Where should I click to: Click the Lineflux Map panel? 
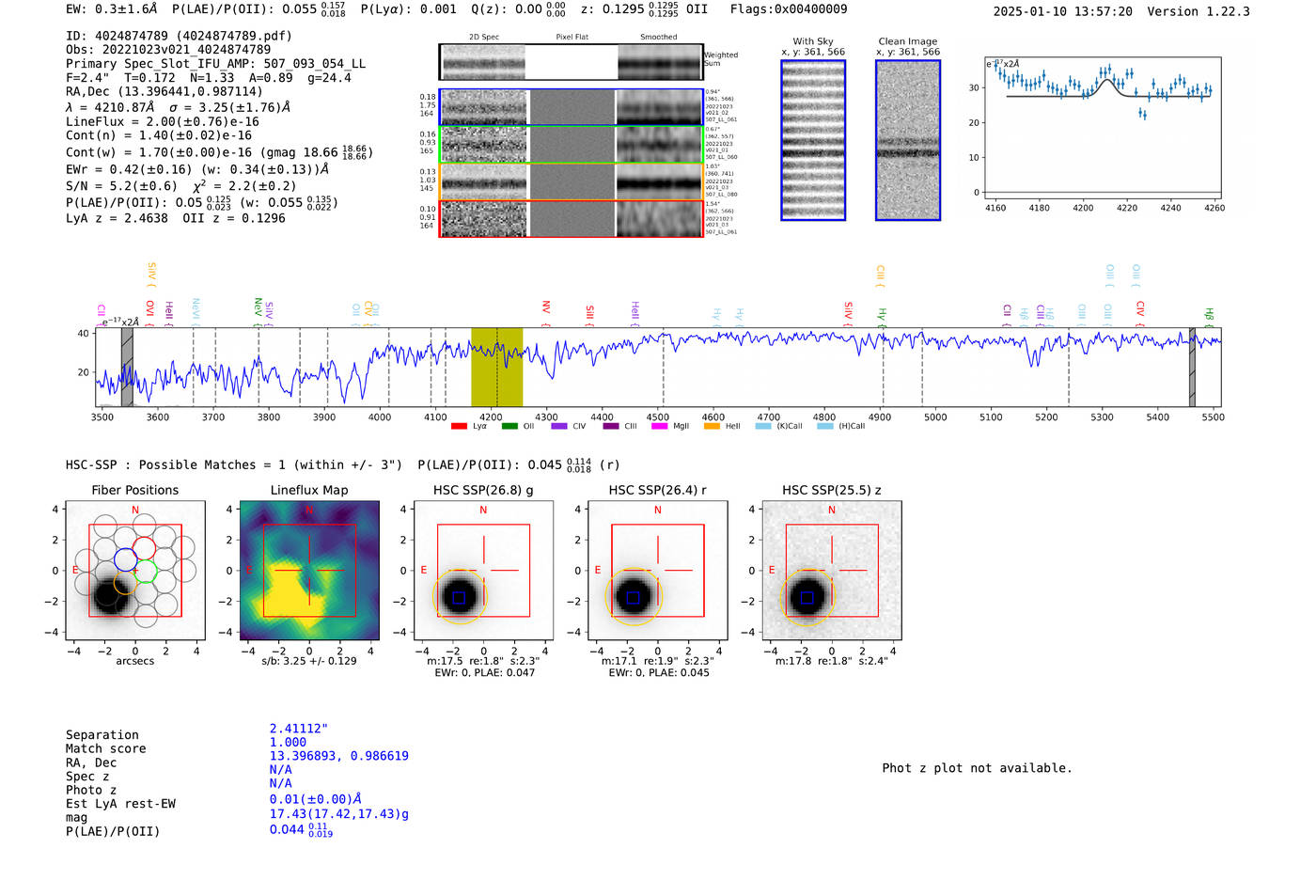point(309,571)
